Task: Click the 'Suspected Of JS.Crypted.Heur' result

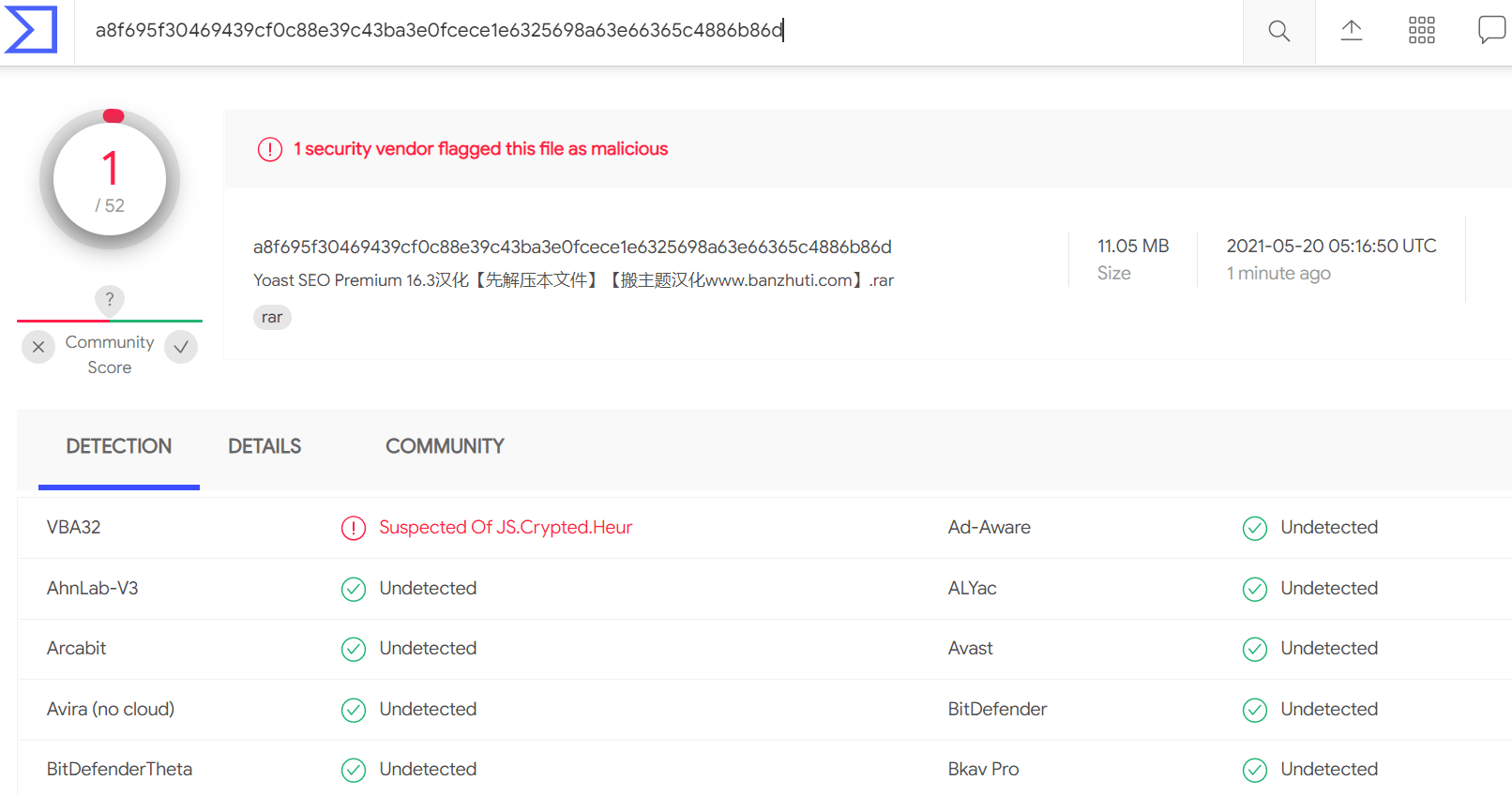Action: [506, 527]
